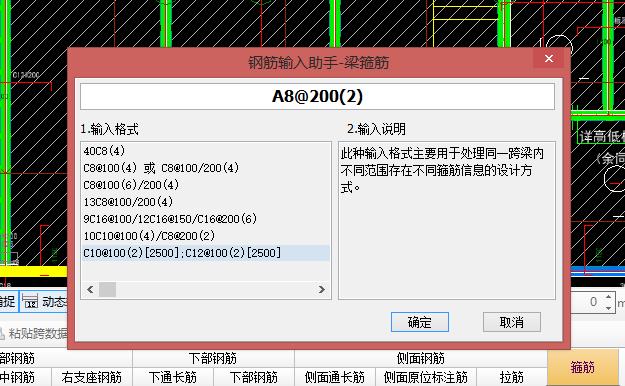Click the 动态 input toolbar icon
The width and height of the screenshot is (625, 386).
(x=30, y=302)
